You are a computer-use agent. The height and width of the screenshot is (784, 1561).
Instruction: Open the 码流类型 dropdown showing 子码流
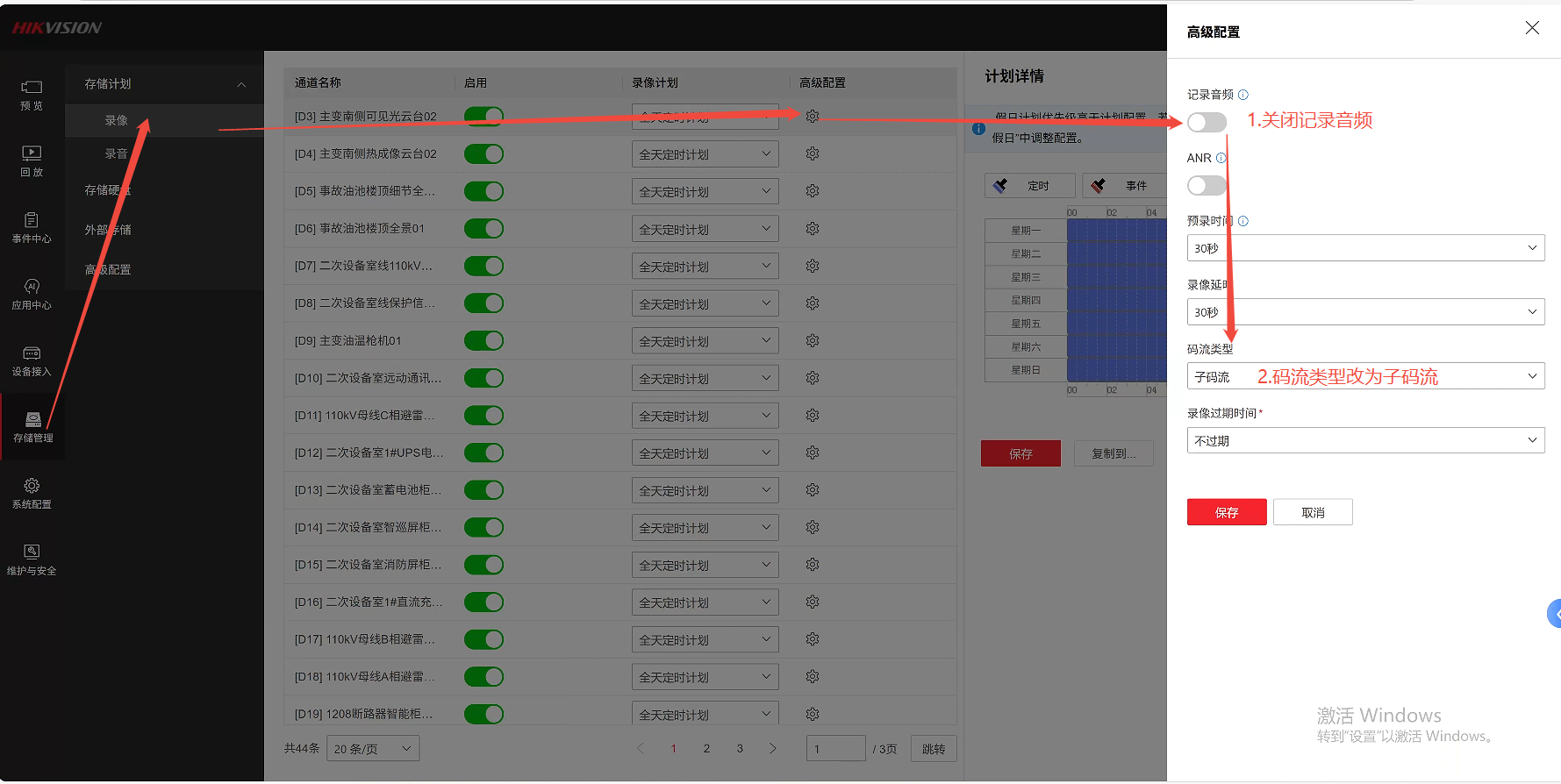pyautogui.click(x=1364, y=376)
